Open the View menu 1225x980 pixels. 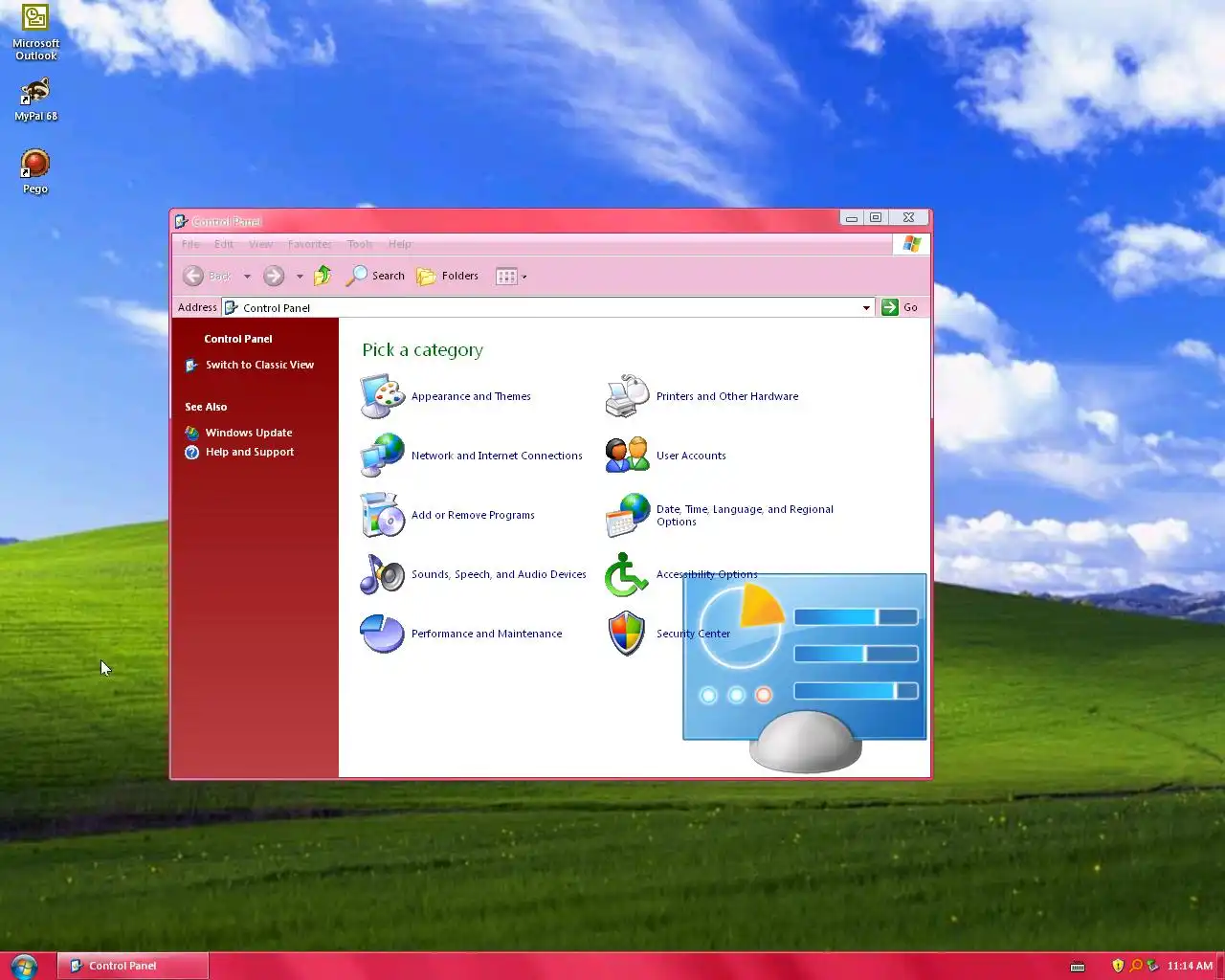click(x=260, y=244)
